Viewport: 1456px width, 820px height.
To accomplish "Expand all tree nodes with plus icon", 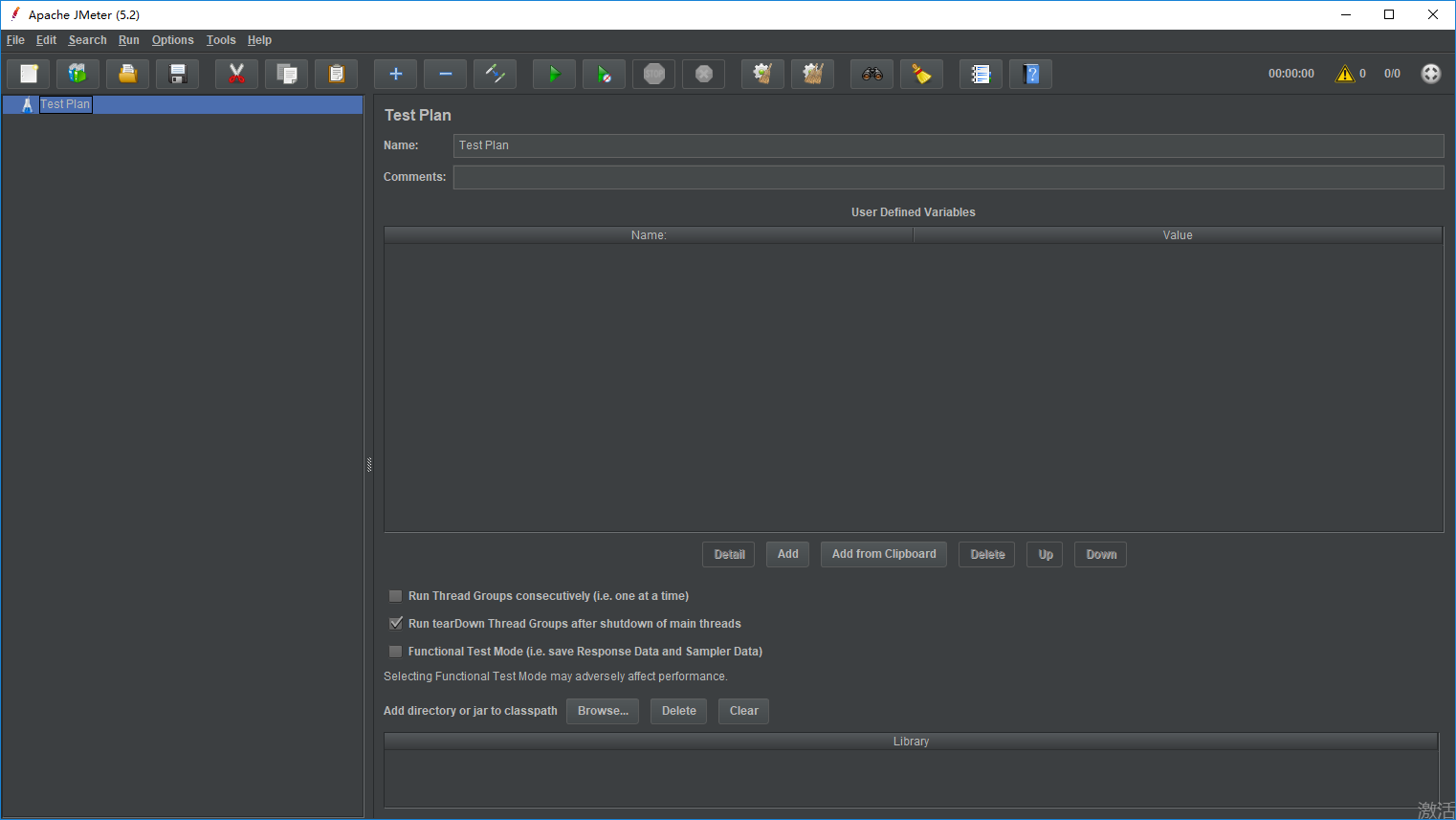I will click(x=395, y=74).
